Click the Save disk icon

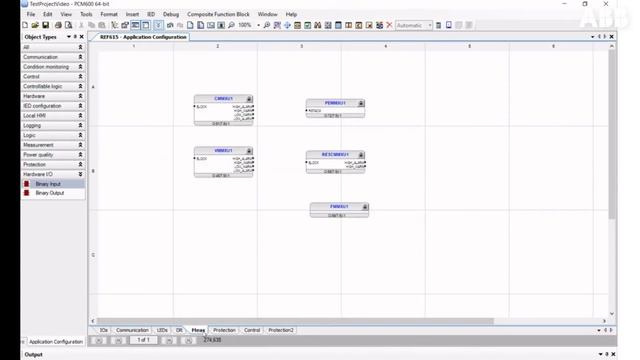click(45, 25)
